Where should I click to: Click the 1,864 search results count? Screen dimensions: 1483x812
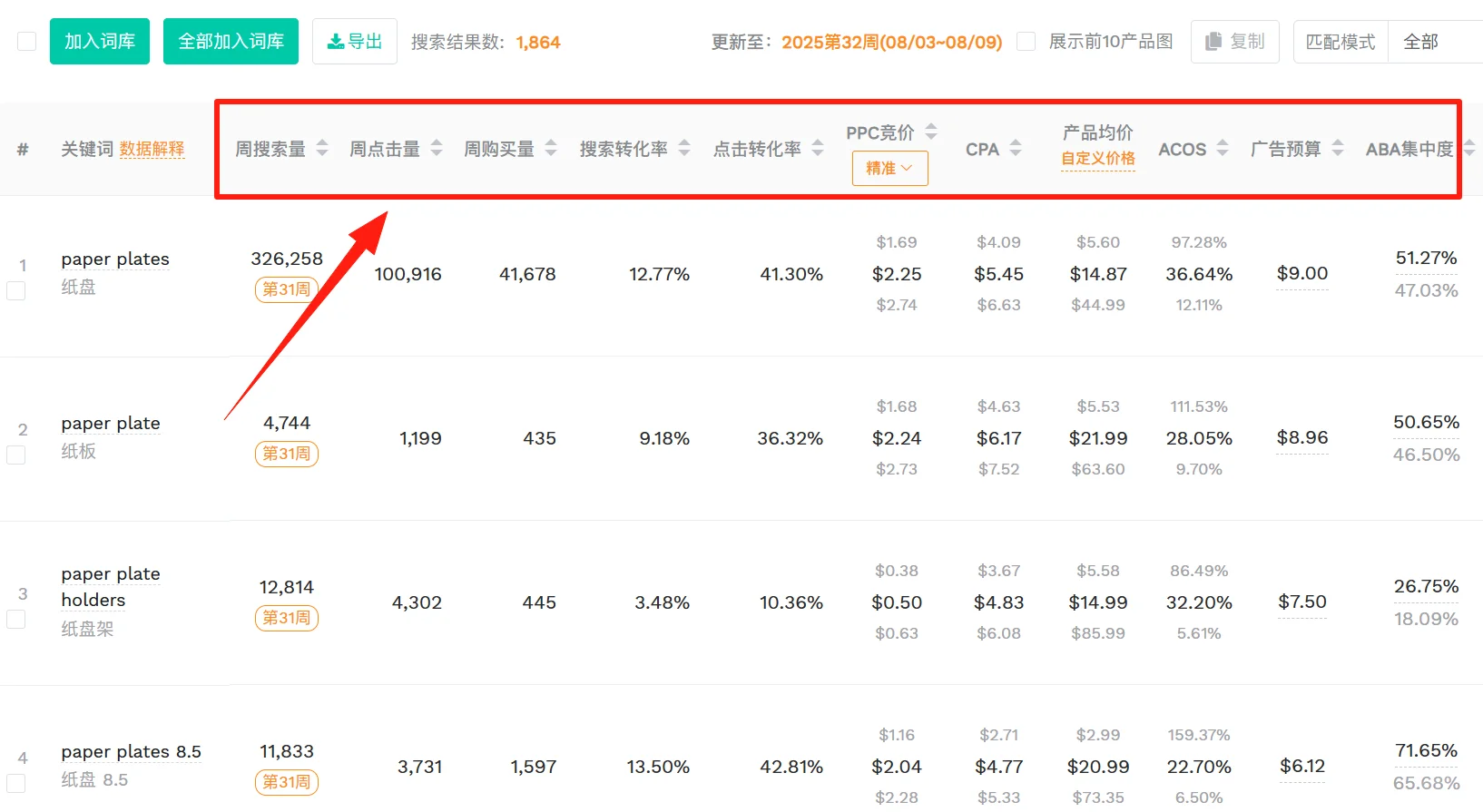538,42
